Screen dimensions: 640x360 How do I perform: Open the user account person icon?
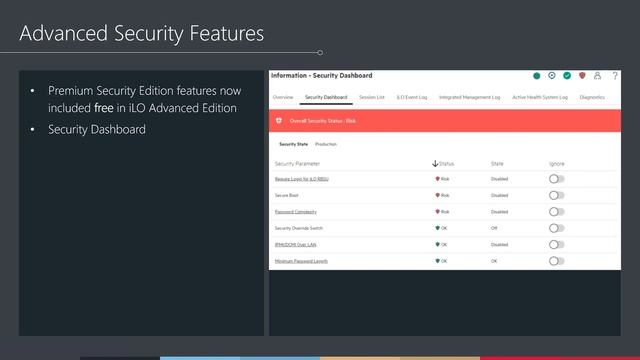[x=597, y=76]
